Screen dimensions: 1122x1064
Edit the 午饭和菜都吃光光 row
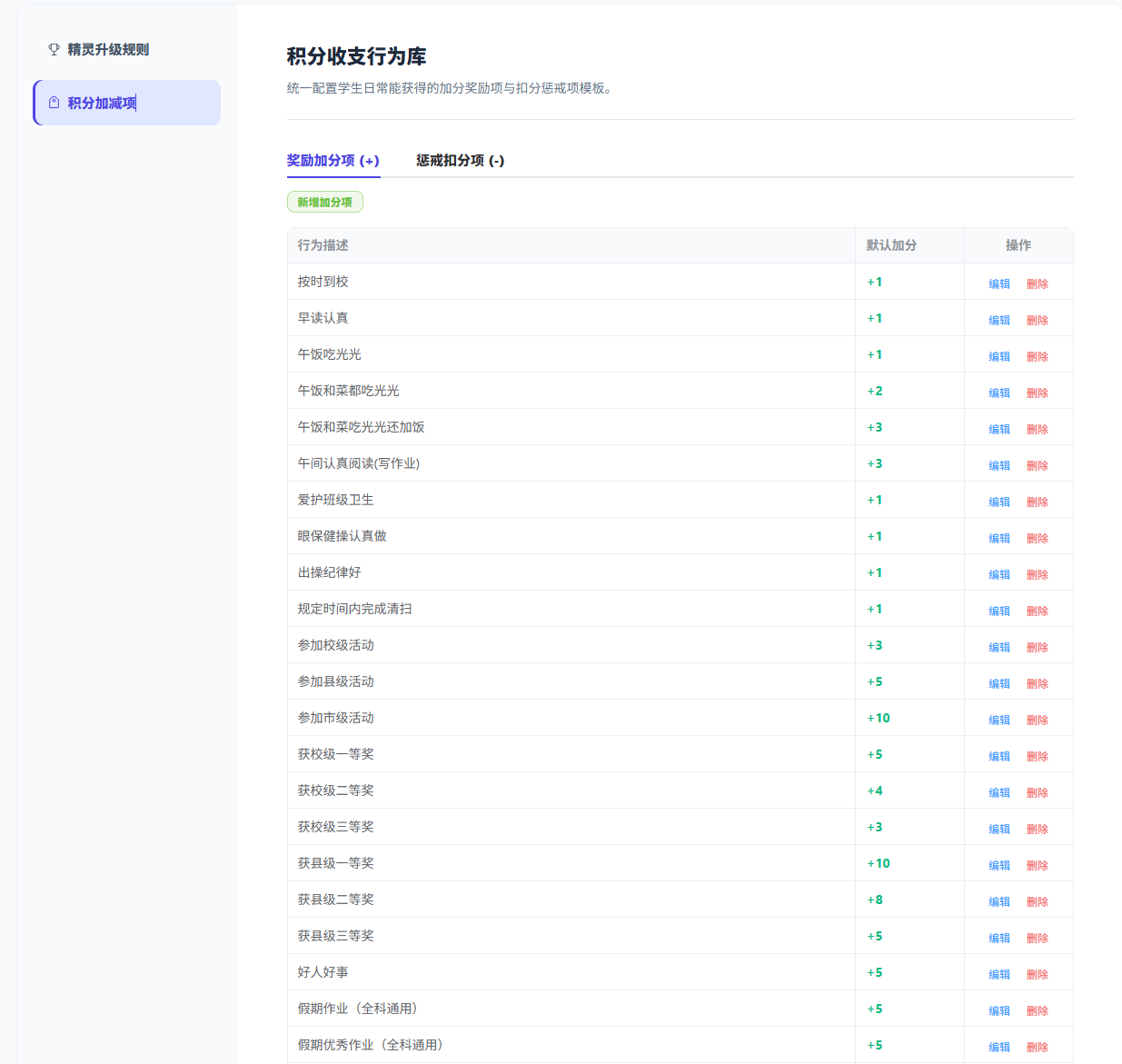pos(999,393)
